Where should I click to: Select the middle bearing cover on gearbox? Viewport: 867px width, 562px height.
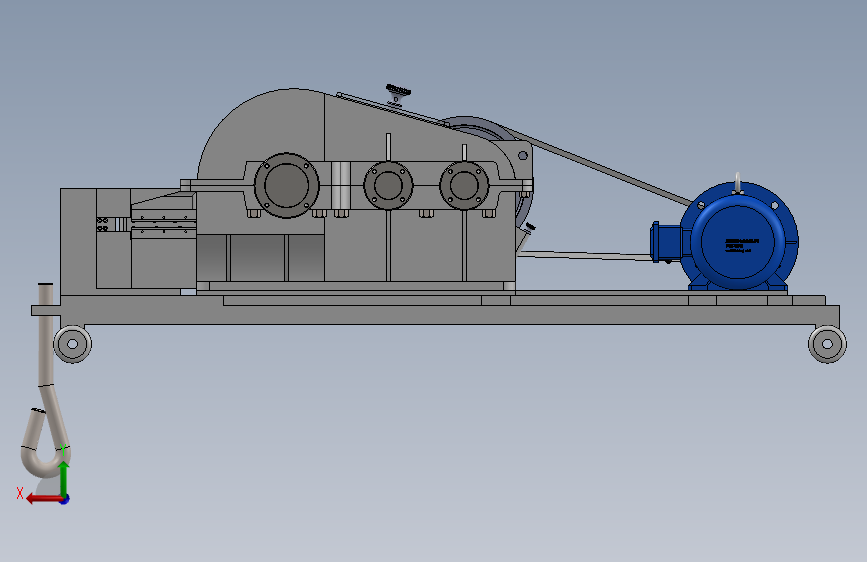click(388, 185)
